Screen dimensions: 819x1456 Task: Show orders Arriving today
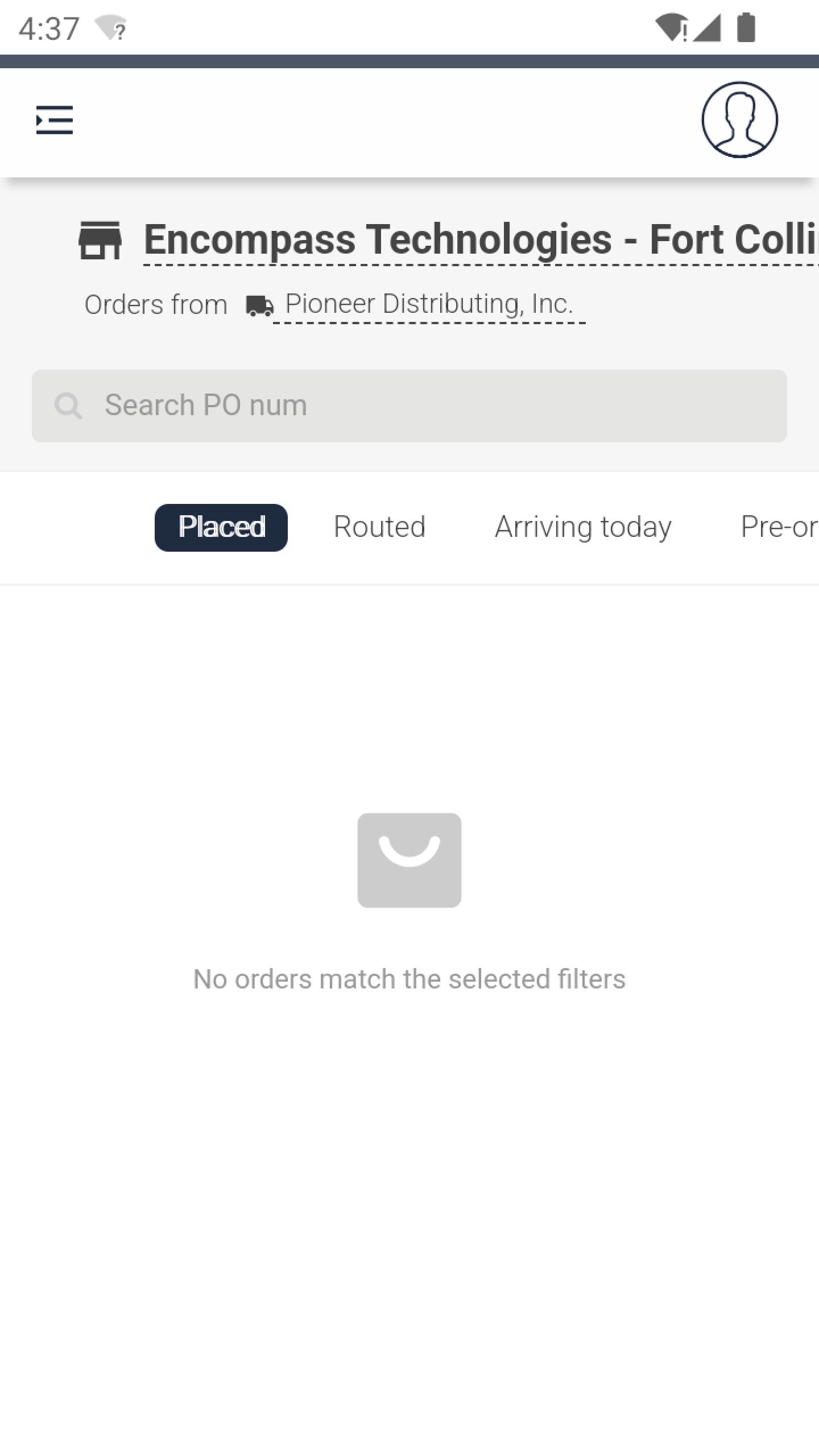click(x=583, y=527)
